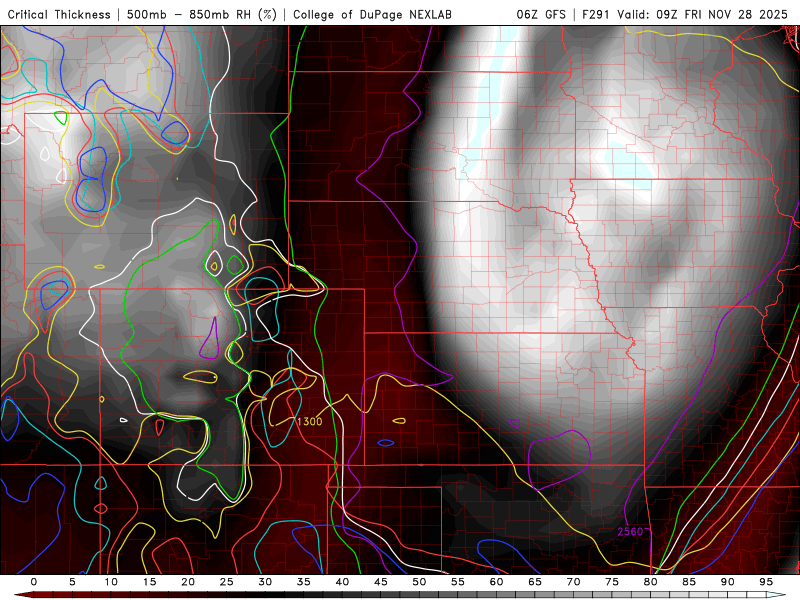The width and height of the screenshot is (800, 600).
Task: Click the '60' tick label on the legend
Action: (x=496, y=582)
